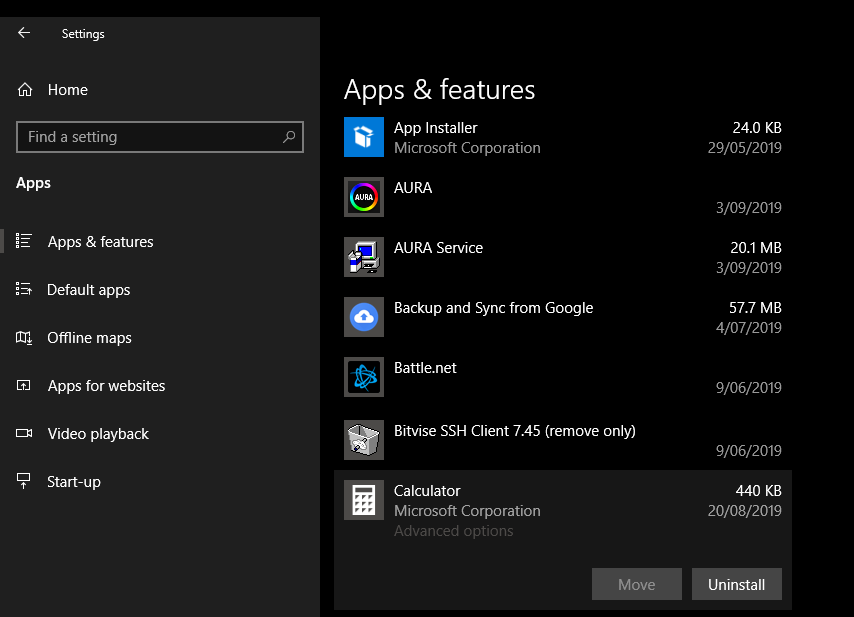Click the Home house icon

tap(25, 90)
